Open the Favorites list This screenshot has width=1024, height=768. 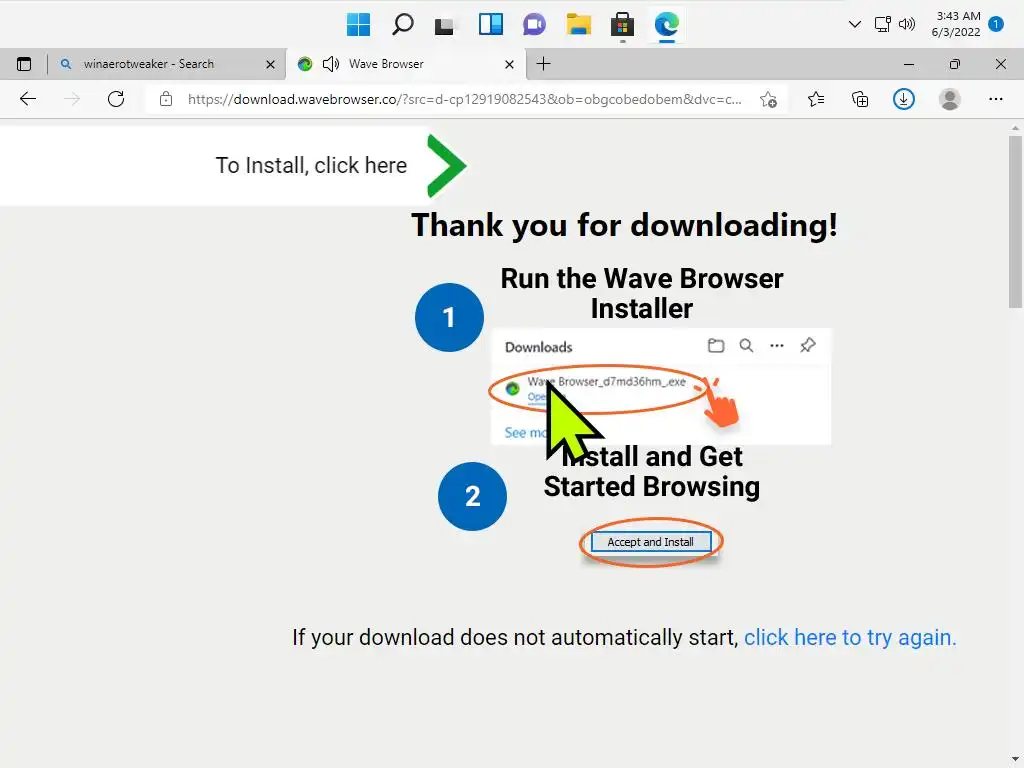tap(816, 99)
